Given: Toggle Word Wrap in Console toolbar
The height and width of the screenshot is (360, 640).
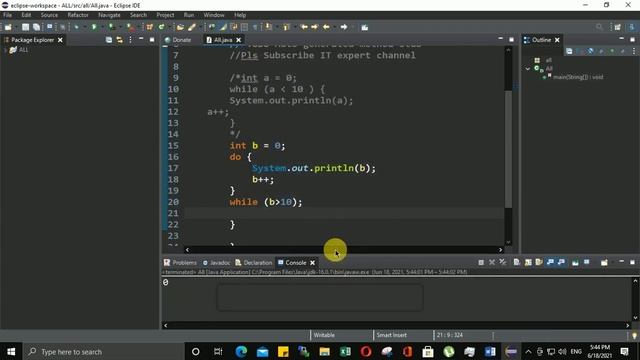Looking at the screenshot, I should coord(539,262).
